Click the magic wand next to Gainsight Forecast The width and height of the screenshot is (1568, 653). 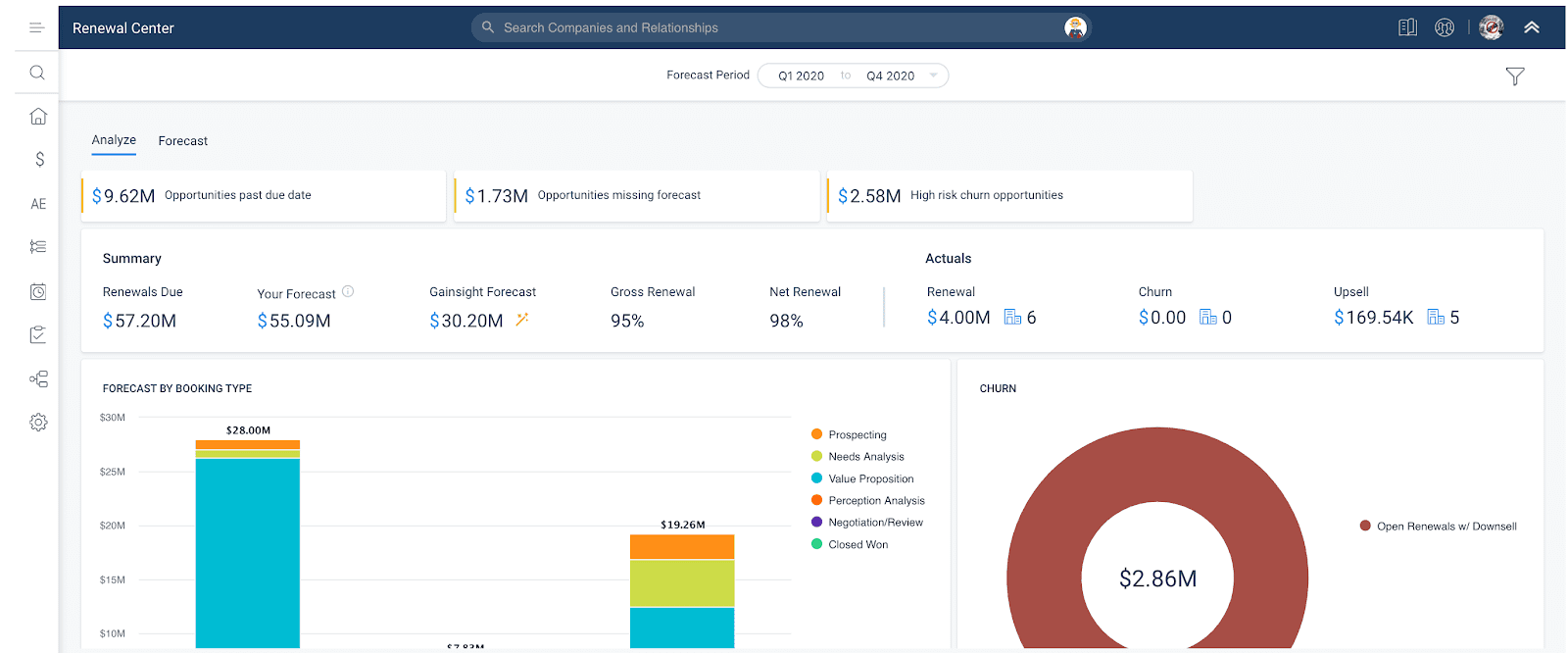pyautogui.click(x=522, y=319)
